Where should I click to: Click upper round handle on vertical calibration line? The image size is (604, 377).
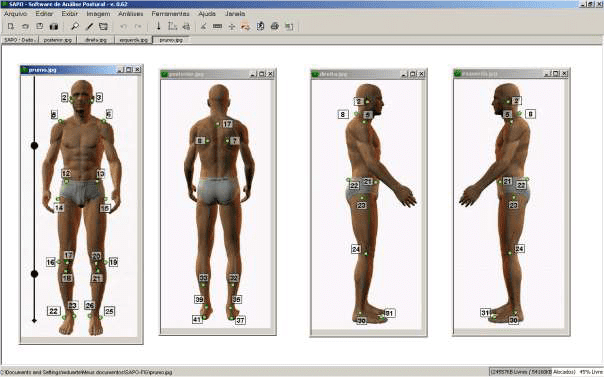coord(34,146)
